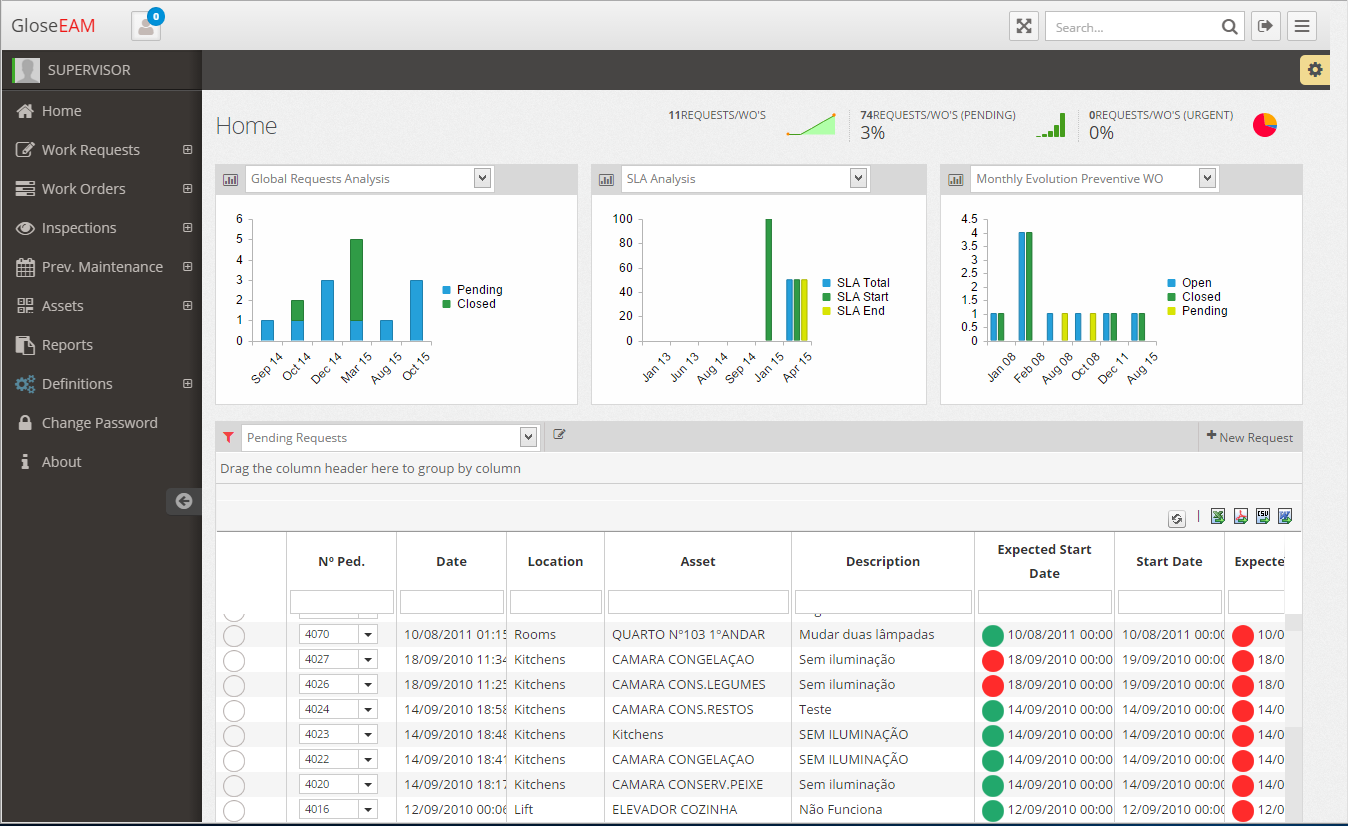Open the Work Requests sidebar menu
1348x826 pixels.
tap(92, 149)
